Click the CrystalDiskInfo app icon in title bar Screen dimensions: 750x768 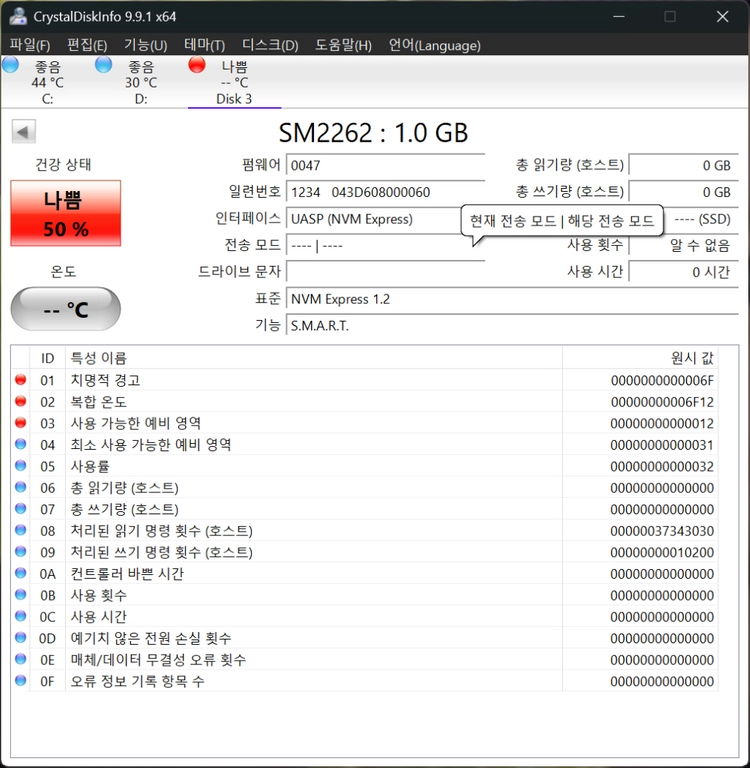18,16
